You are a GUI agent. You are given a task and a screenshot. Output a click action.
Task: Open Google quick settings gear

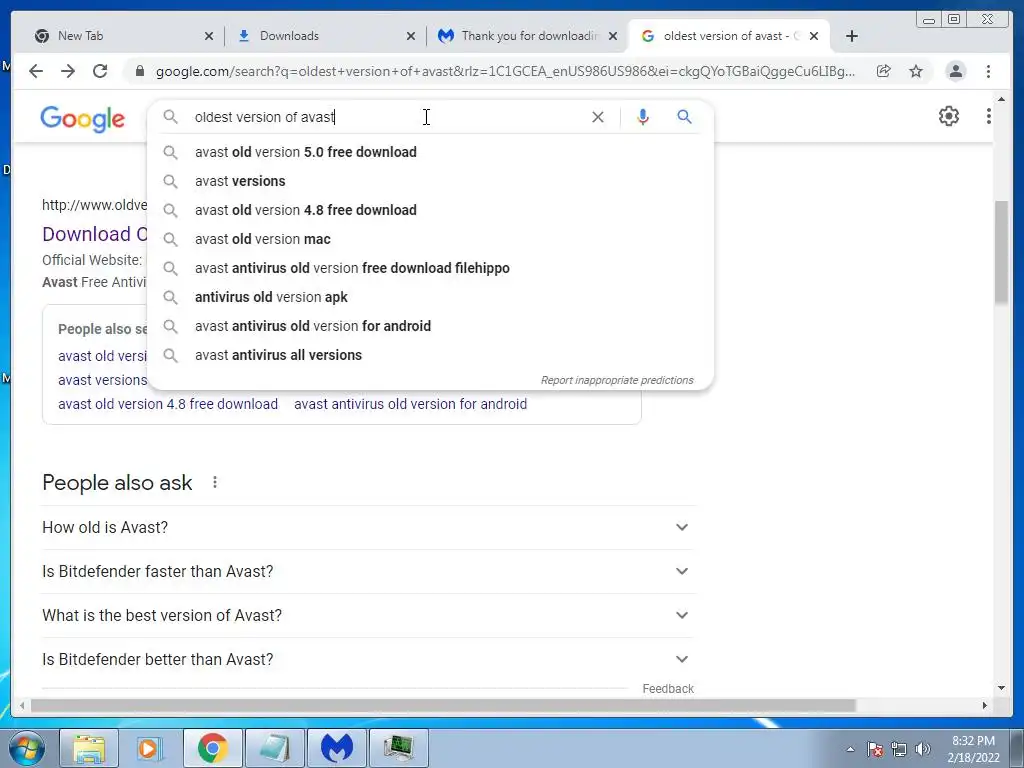[948, 116]
